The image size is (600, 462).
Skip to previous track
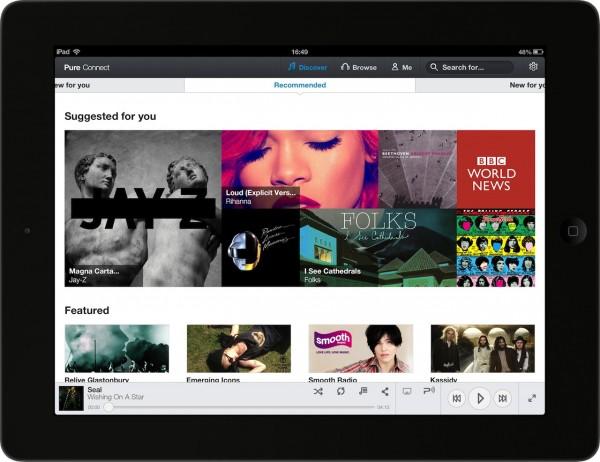(457, 398)
